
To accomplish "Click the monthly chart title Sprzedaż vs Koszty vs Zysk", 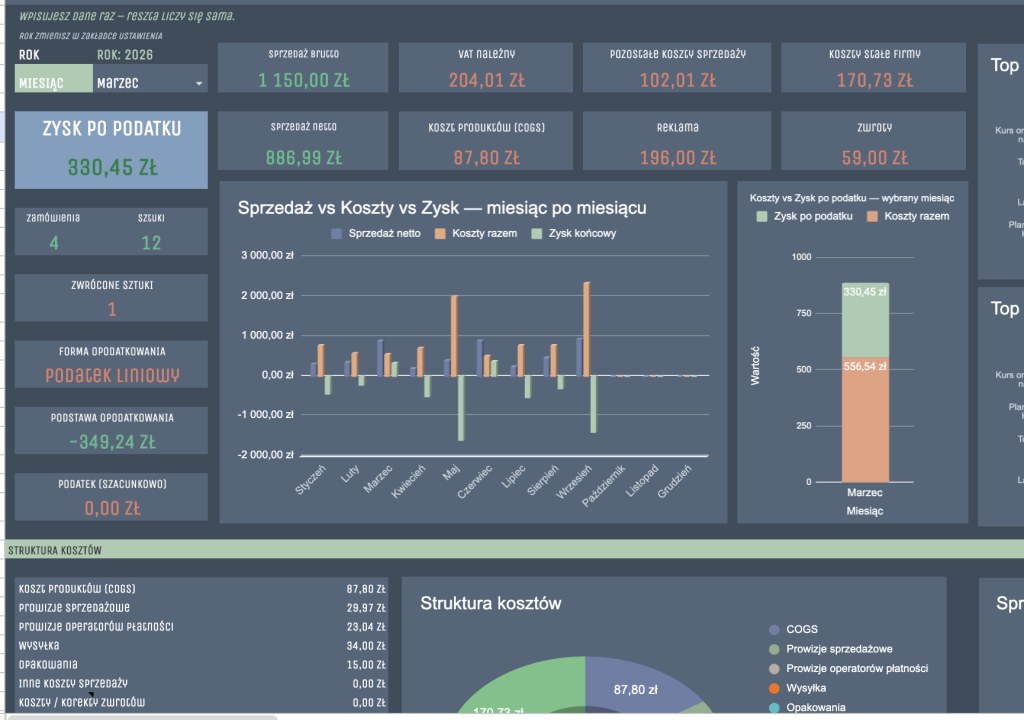I will [x=441, y=208].
